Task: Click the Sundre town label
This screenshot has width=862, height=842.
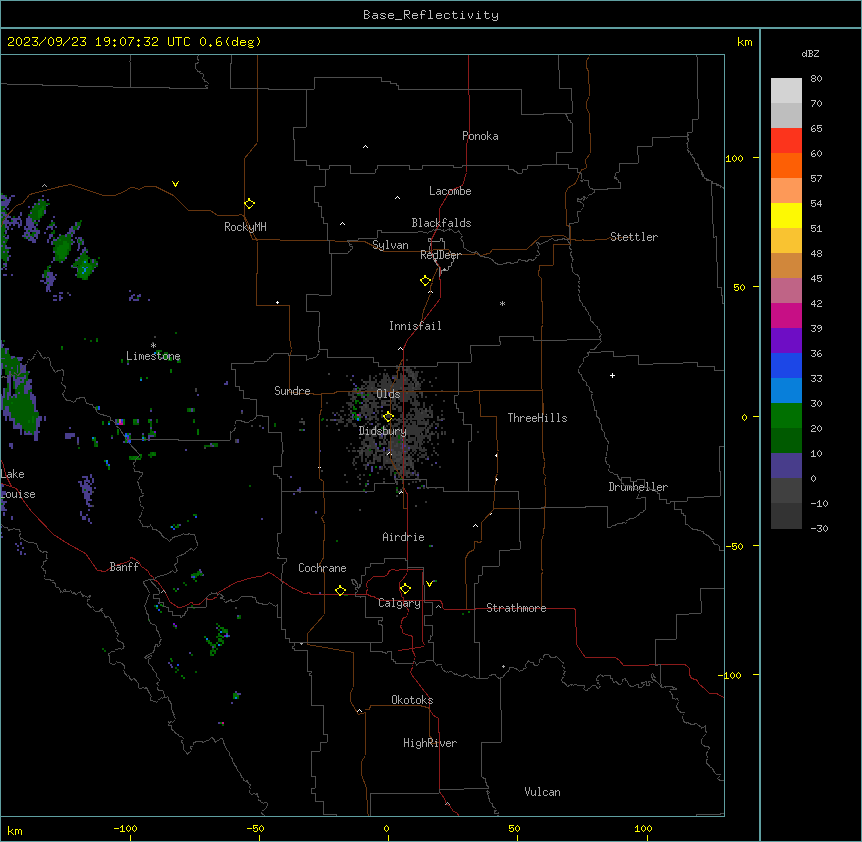Action: 292,391
